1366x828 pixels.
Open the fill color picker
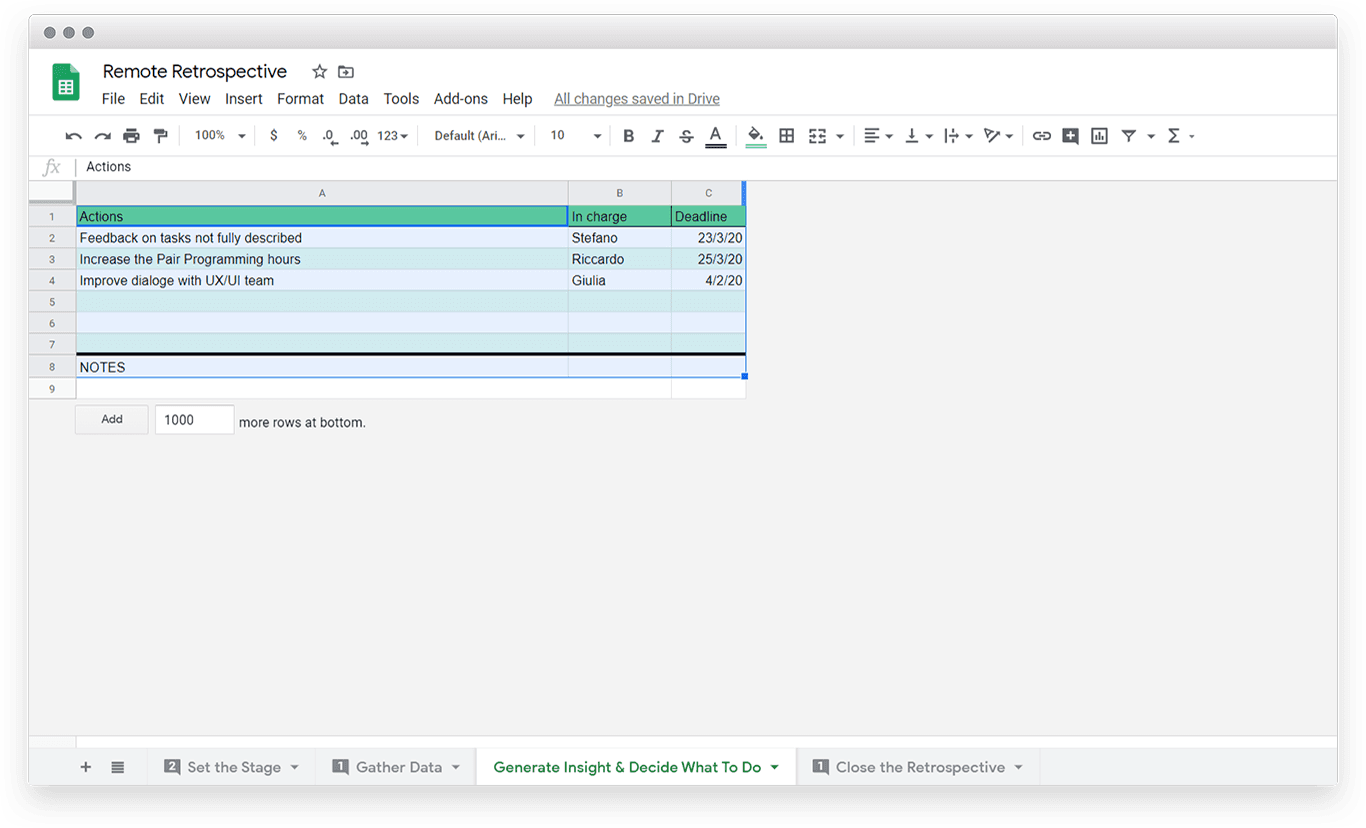pos(756,136)
